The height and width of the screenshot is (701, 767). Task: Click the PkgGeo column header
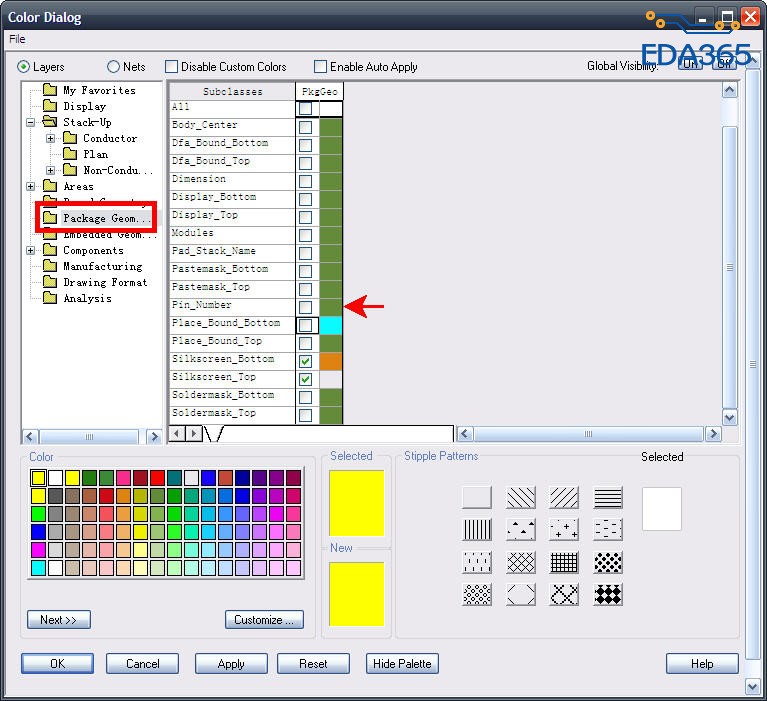[319, 91]
